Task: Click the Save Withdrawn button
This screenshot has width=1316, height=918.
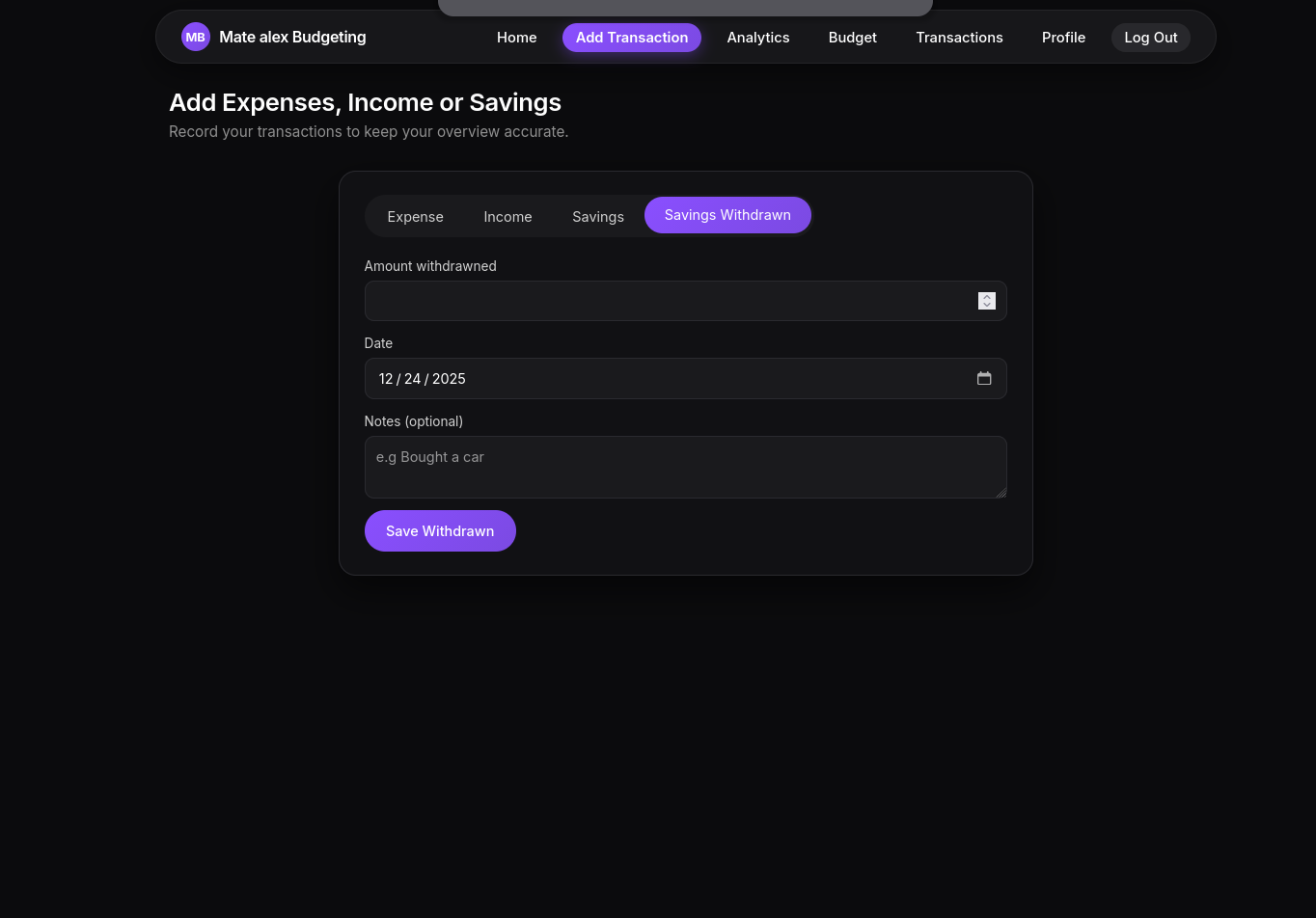Action: (440, 531)
